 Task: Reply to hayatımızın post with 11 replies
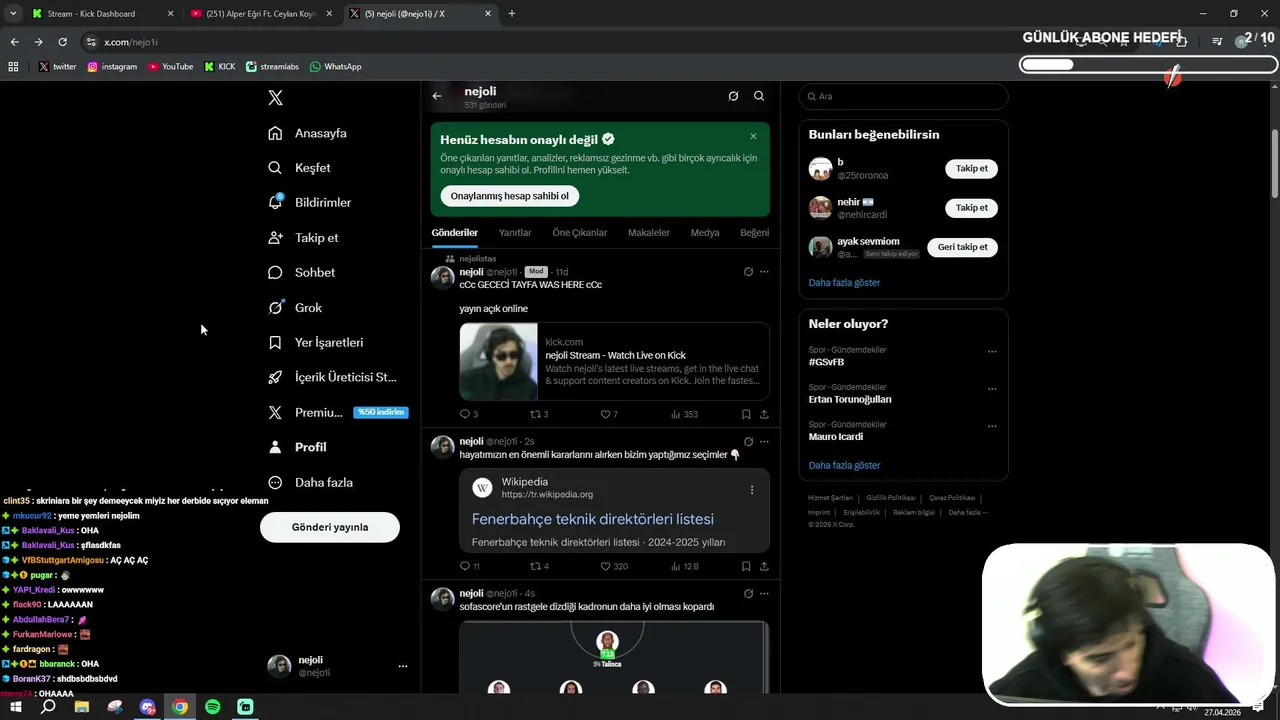pyautogui.click(x=470, y=566)
